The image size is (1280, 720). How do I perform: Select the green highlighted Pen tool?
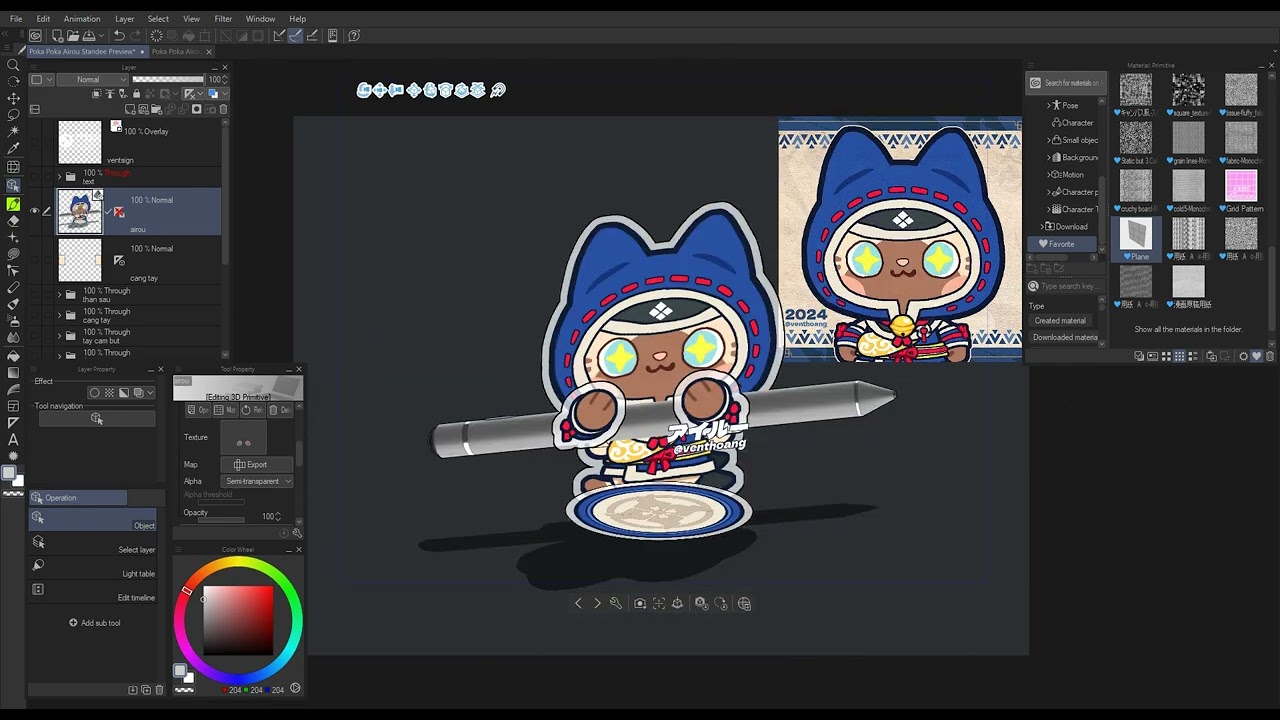pyautogui.click(x=13, y=203)
